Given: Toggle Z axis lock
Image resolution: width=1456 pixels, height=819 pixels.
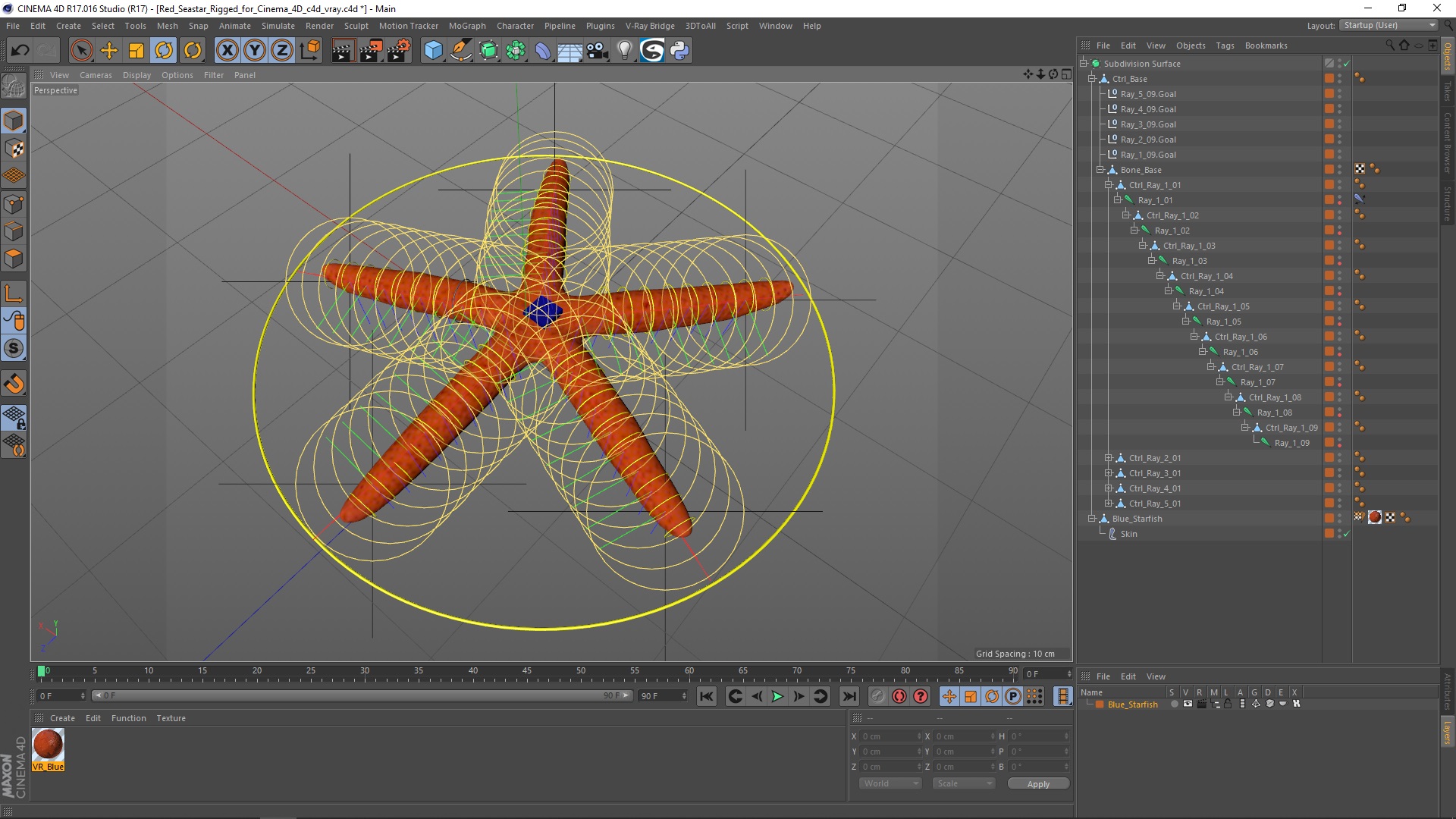Looking at the screenshot, I should click(282, 51).
